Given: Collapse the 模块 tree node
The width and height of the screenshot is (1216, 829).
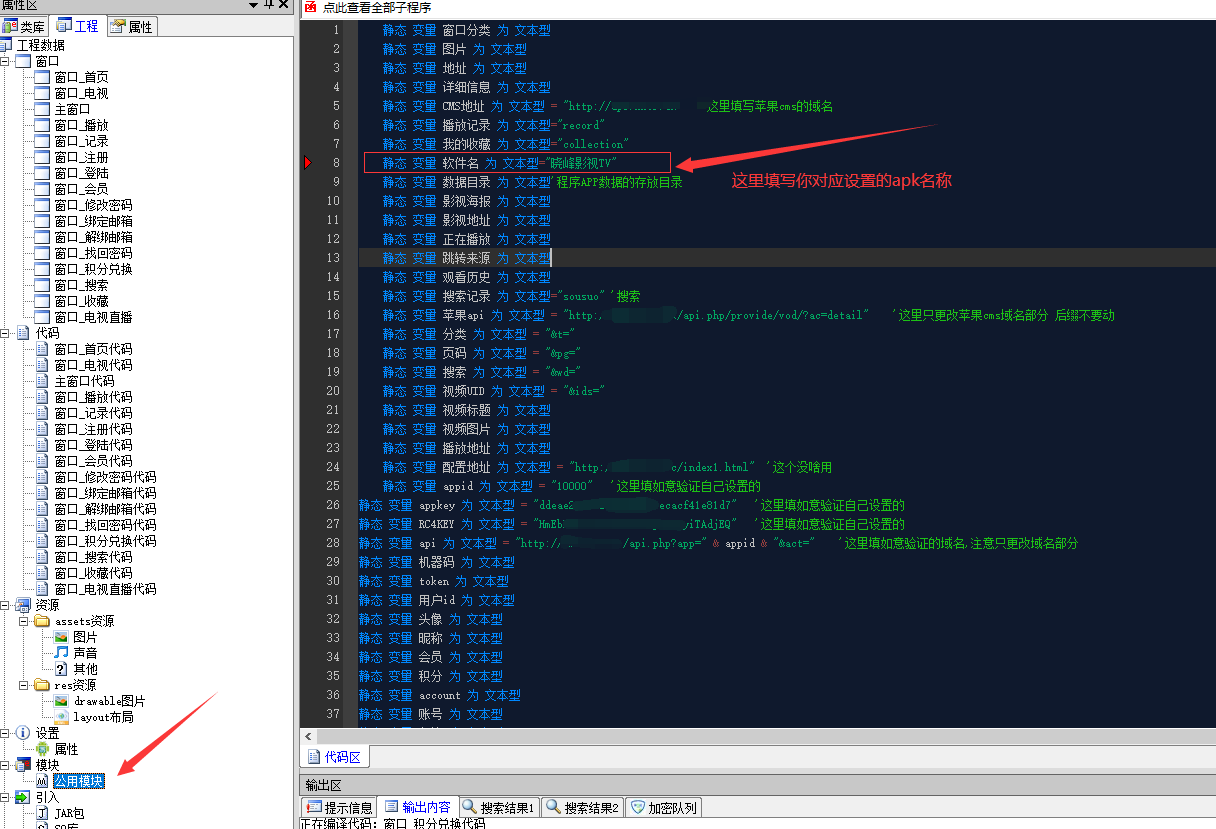Looking at the screenshot, I should 5,765.
